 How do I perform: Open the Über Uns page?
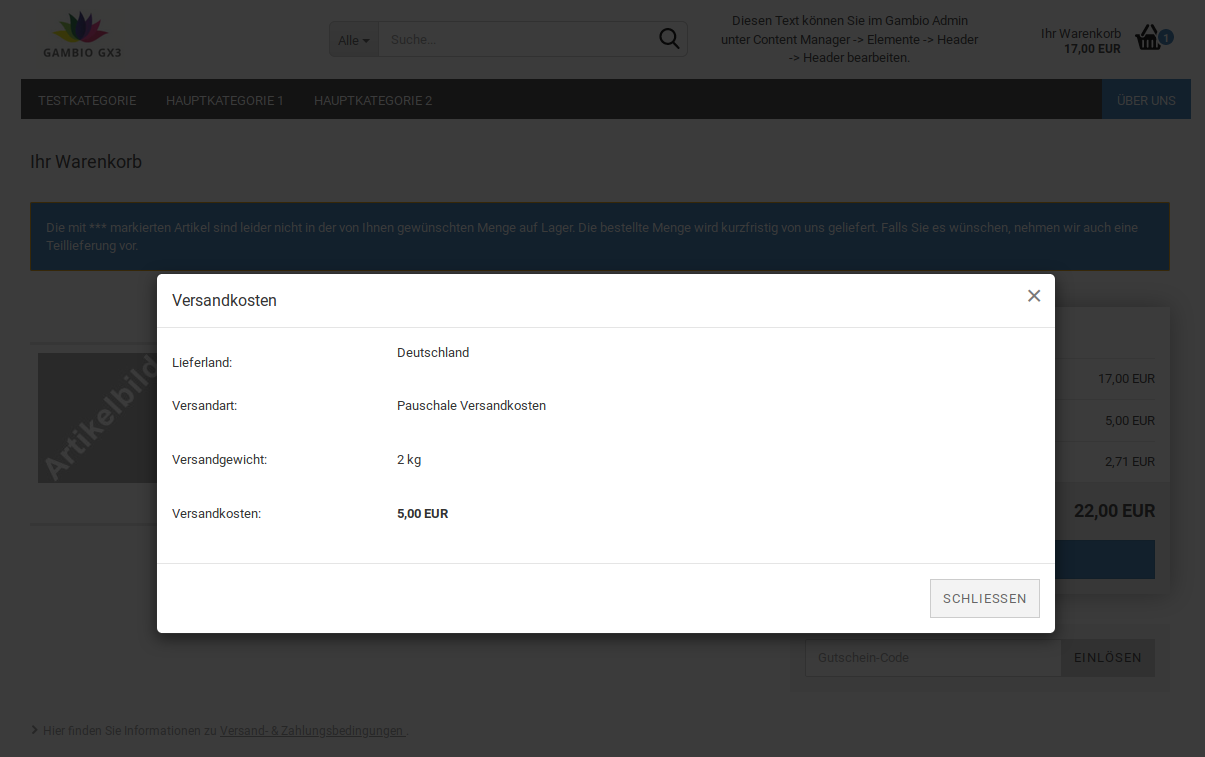coord(1146,100)
